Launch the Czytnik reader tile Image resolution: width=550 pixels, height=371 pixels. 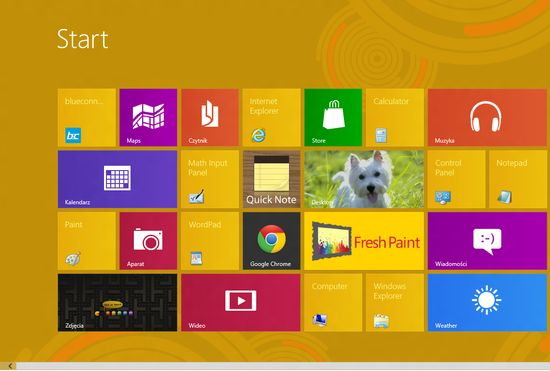210,117
